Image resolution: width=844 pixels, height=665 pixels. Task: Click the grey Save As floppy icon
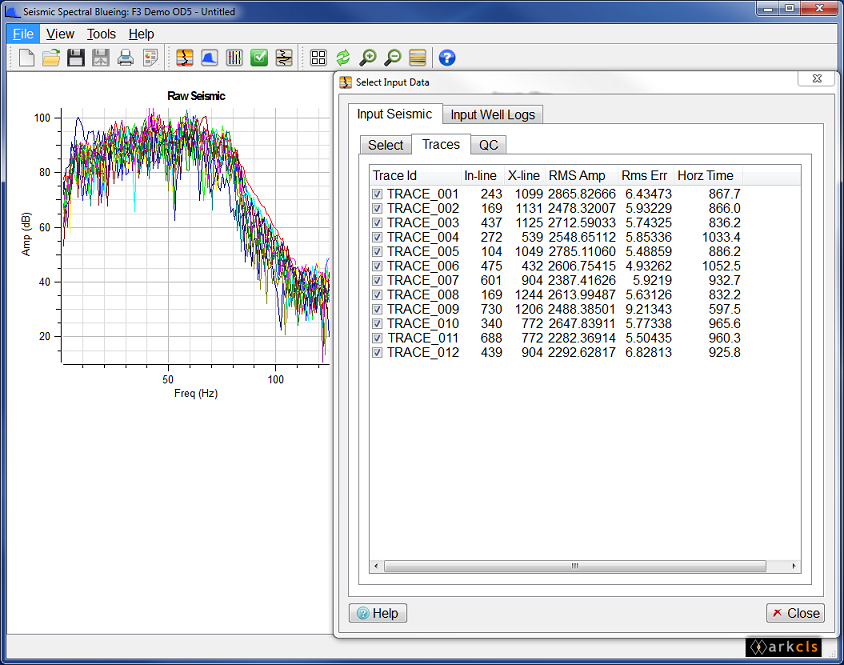101,58
